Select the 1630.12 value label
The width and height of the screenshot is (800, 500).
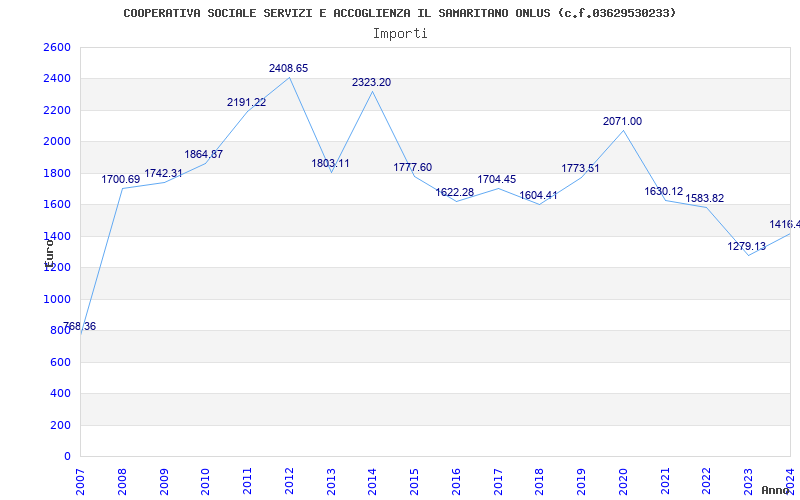click(664, 192)
